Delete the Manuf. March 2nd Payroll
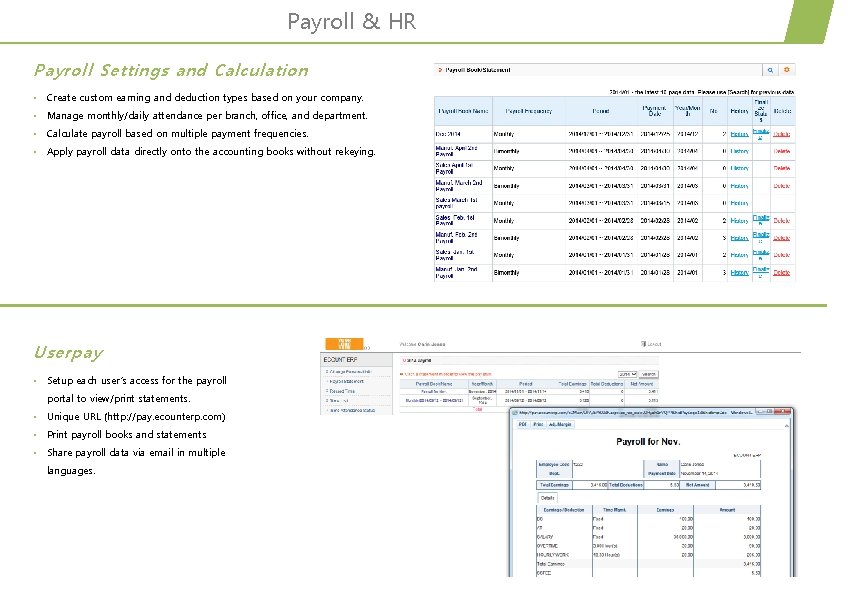The image size is (859, 612). click(x=782, y=186)
